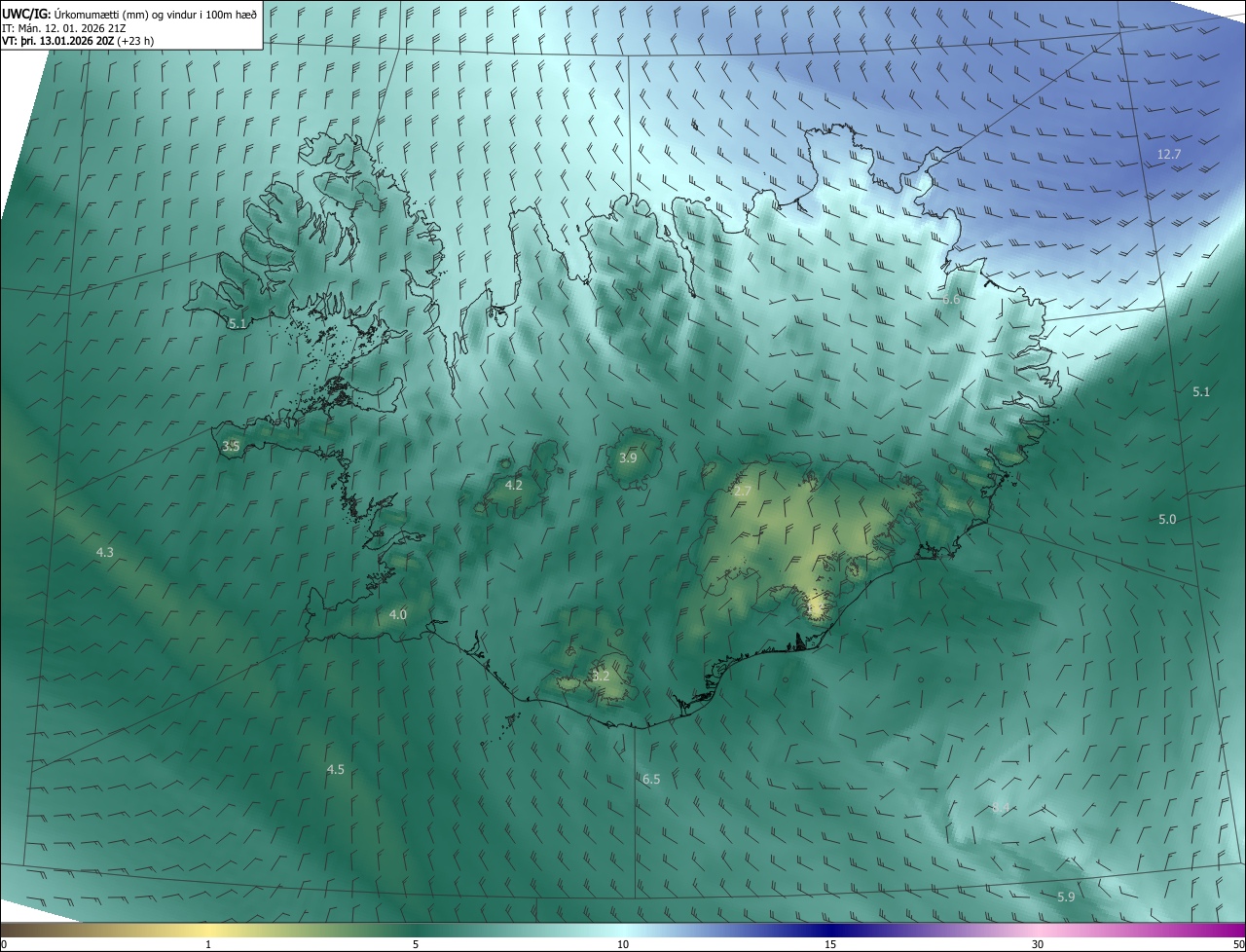
Task: Select the init time line 'IT: Mán. 12. 01. 2026 21Z'
Action: 66,27
